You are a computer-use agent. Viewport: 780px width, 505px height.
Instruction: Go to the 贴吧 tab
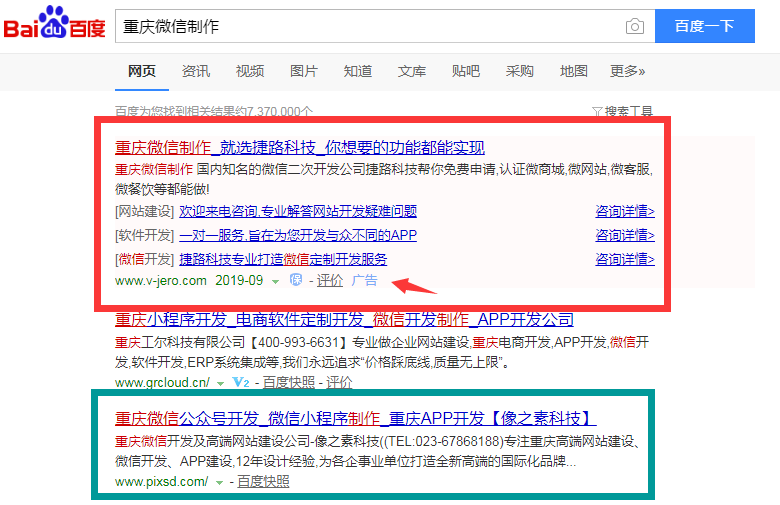pos(466,71)
